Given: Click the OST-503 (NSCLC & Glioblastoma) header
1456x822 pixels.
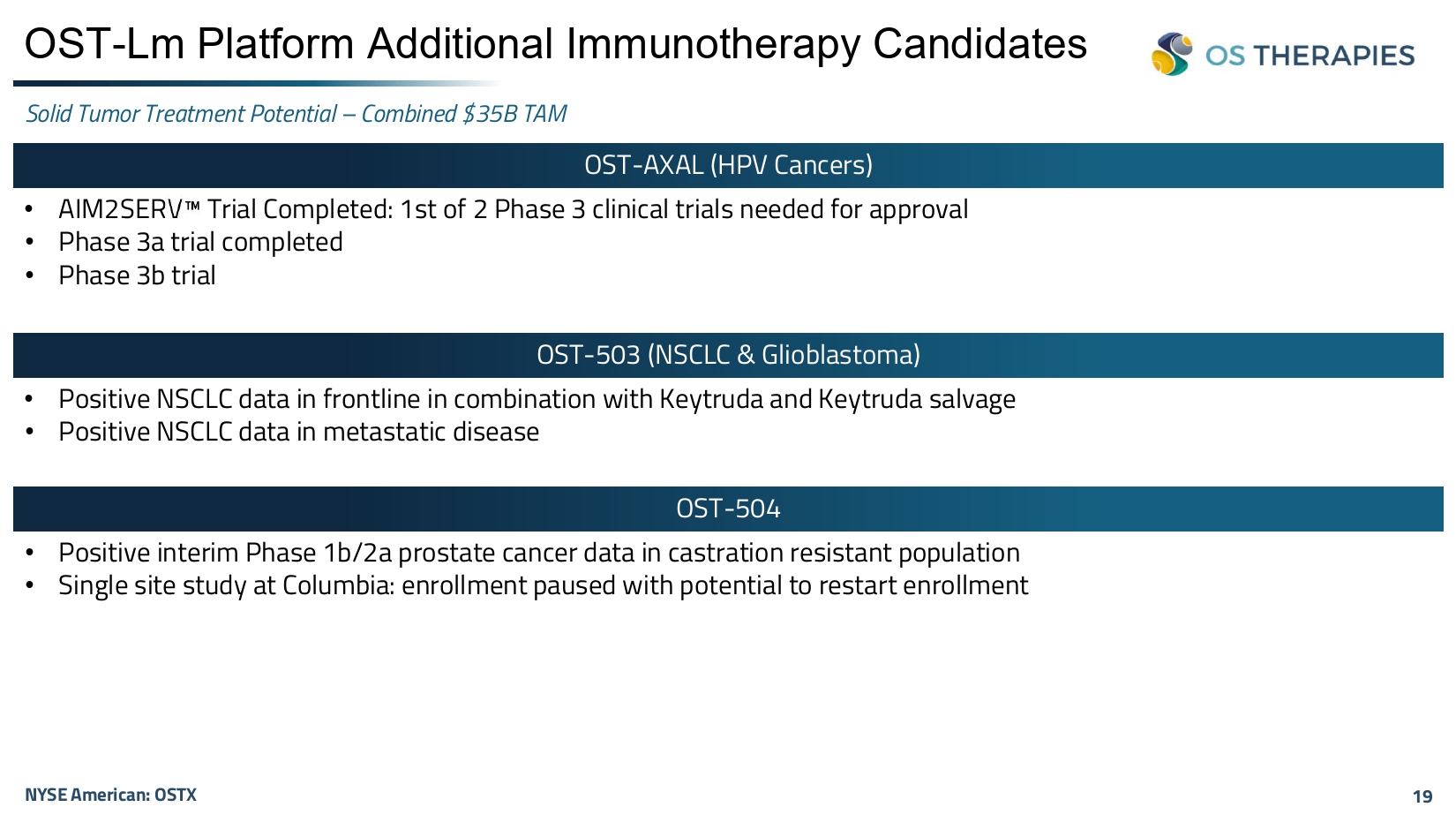Looking at the screenshot, I should coord(728,355).
